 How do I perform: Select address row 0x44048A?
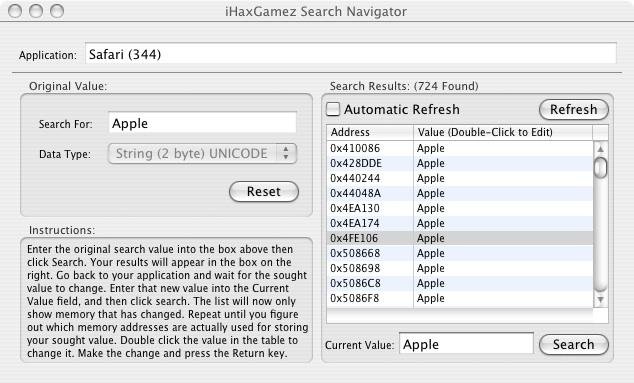[460, 193]
